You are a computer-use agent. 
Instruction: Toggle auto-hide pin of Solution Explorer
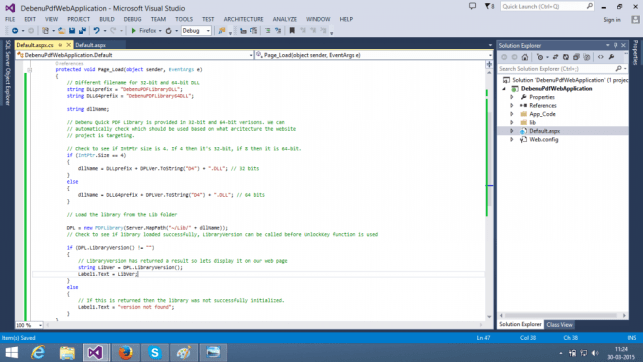tap(616, 45)
